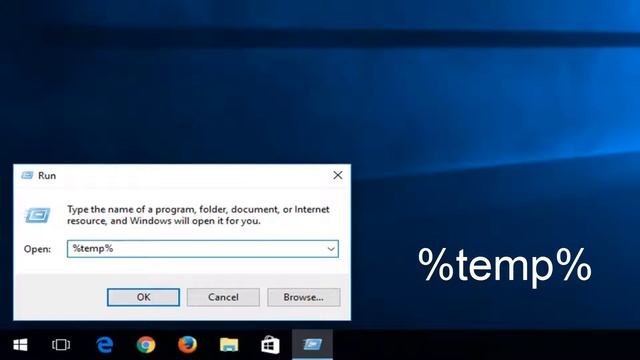Open File Explorer from the taskbar
This screenshot has height=360, width=640.
[229, 345]
